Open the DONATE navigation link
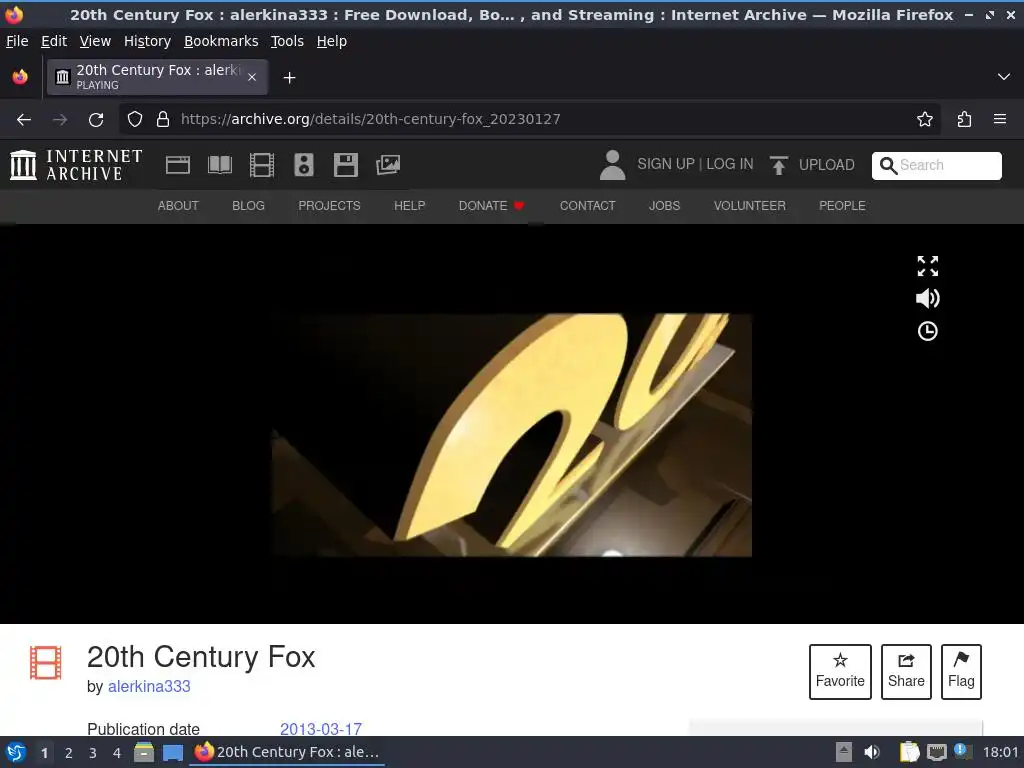This screenshot has height=768, width=1024. point(492,206)
